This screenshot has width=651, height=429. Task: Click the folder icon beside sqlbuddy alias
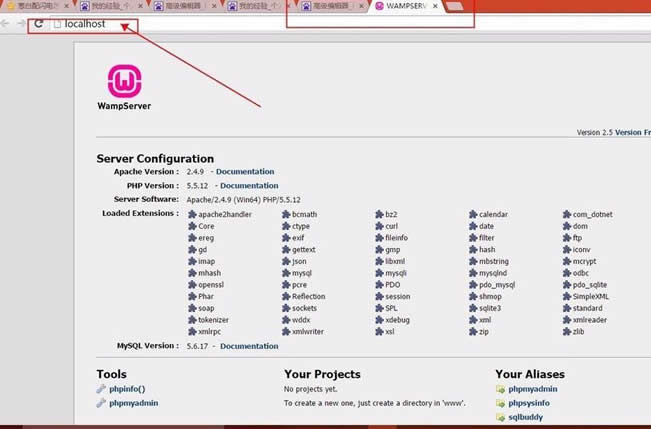[x=500, y=417]
